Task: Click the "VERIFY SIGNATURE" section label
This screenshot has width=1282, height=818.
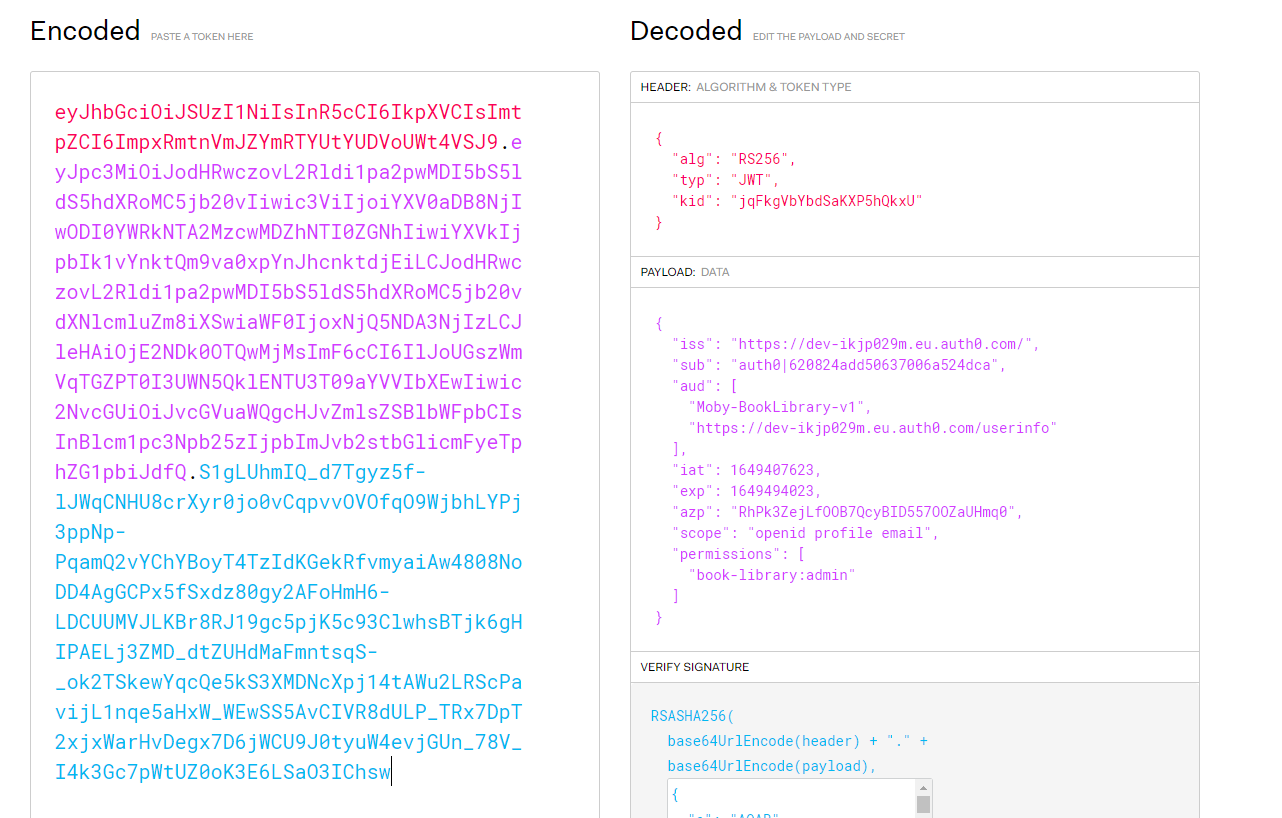Action: 695,667
